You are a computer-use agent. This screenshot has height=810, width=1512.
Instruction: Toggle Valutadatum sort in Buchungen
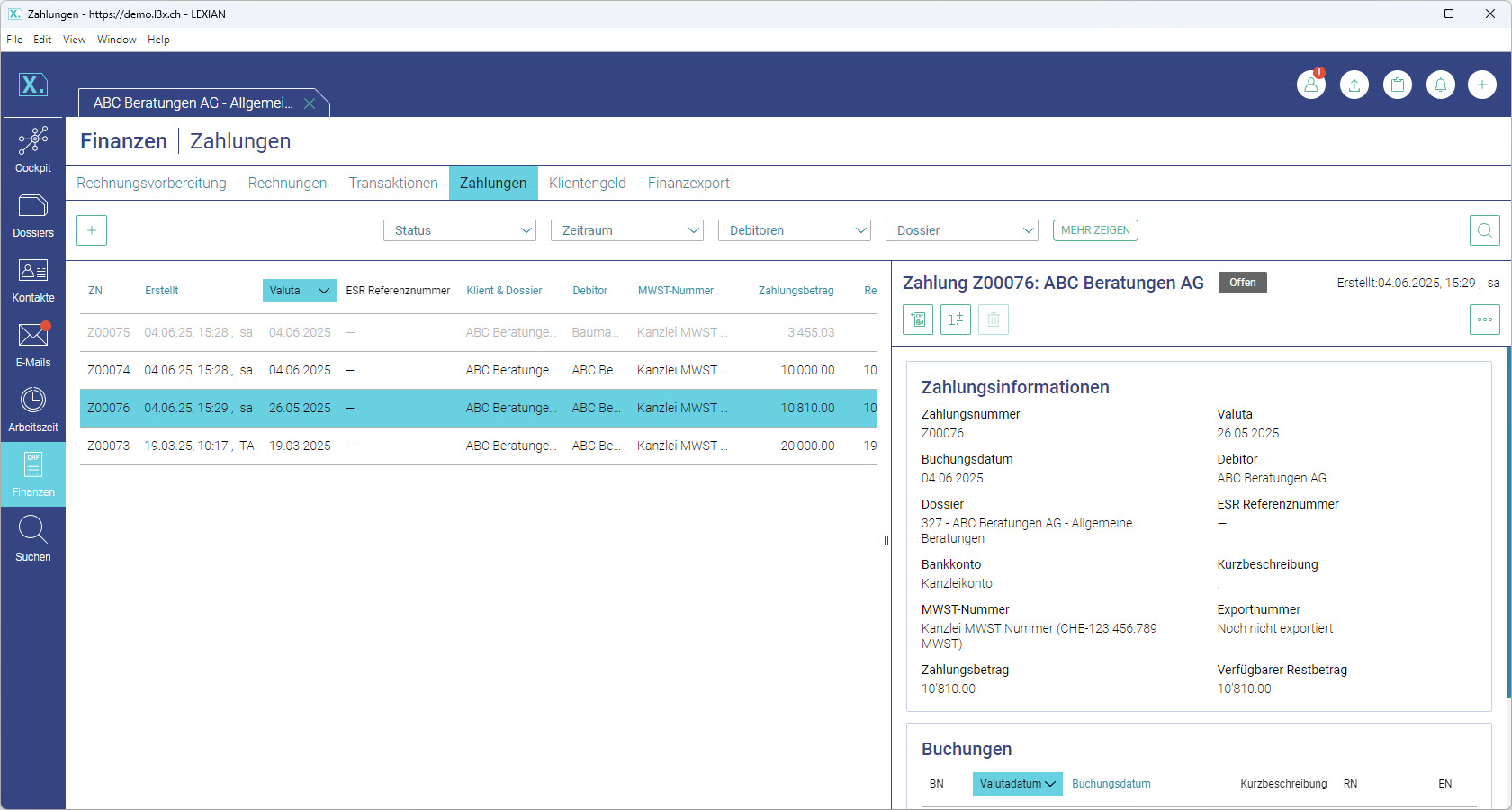click(1018, 784)
